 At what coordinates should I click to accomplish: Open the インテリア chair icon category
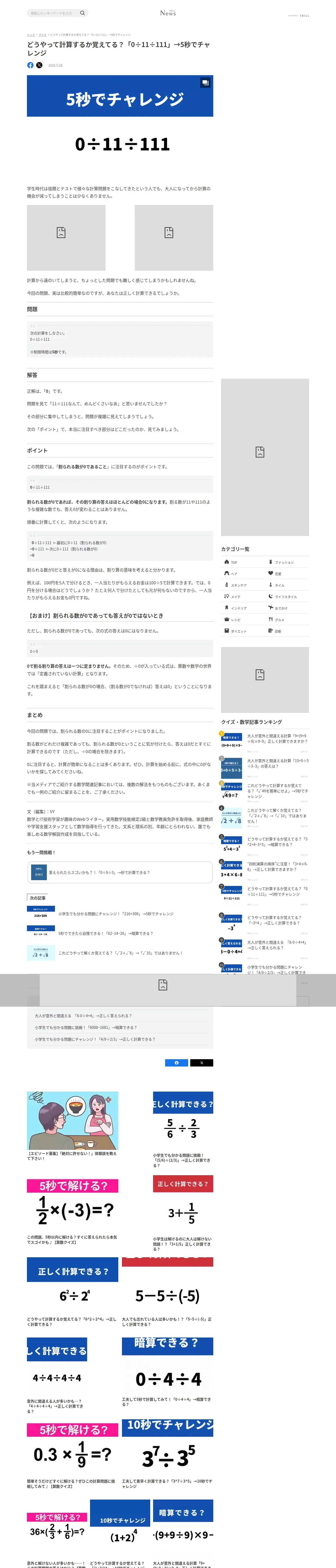(x=227, y=608)
